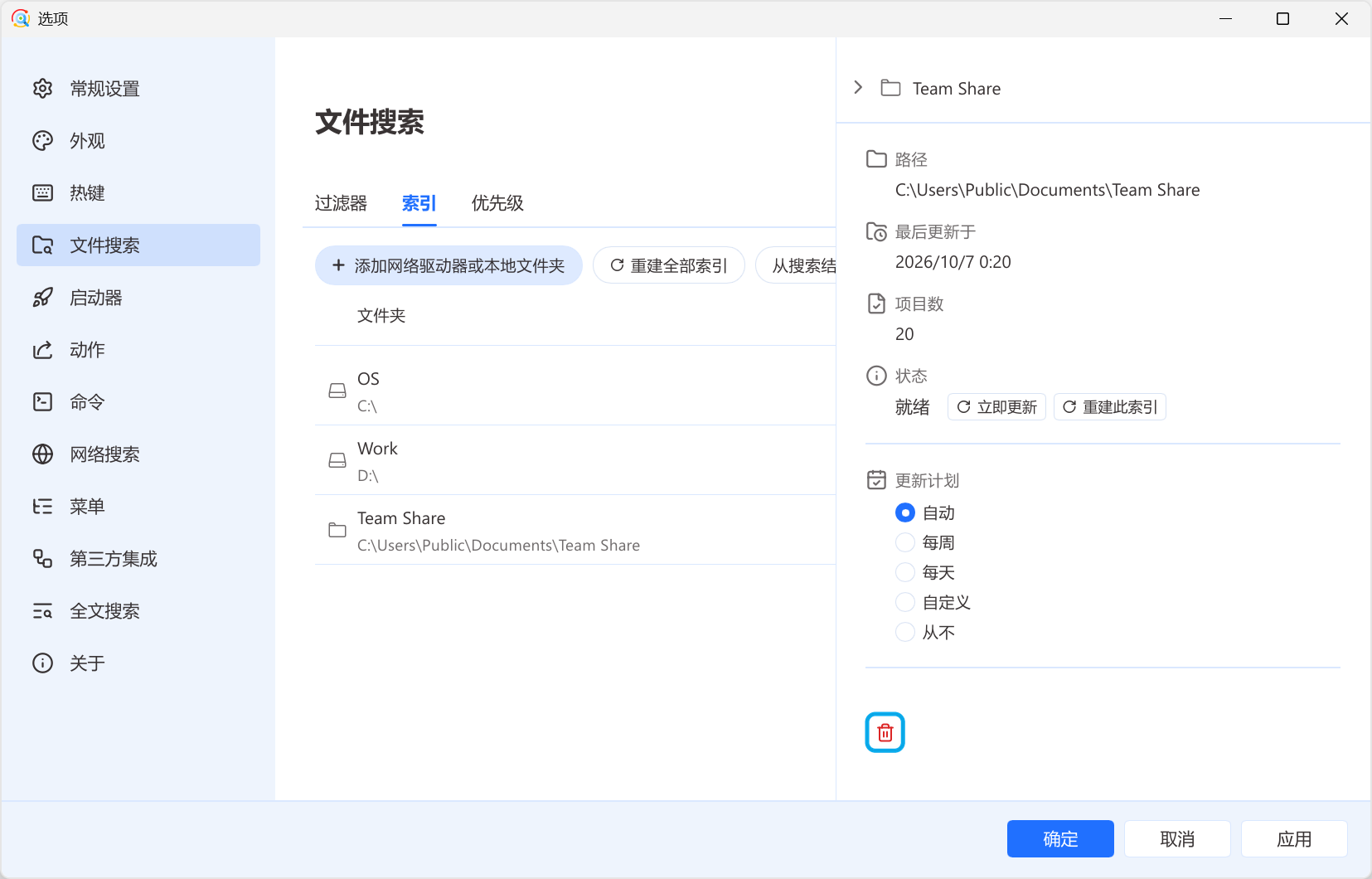This screenshot has height=879, width=1372.
Task: Click the Listary app icon in title bar
Action: (21, 18)
